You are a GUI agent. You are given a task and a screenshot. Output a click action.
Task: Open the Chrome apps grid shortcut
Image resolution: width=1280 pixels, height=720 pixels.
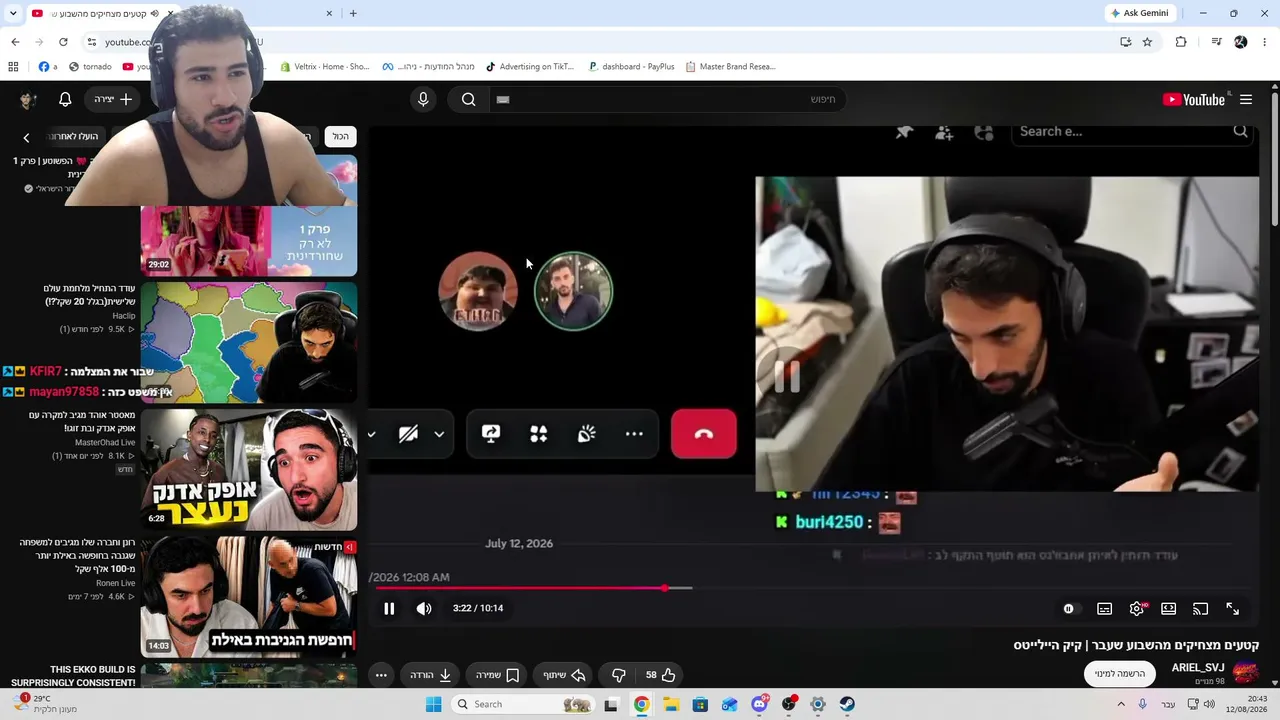[x=13, y=67]
